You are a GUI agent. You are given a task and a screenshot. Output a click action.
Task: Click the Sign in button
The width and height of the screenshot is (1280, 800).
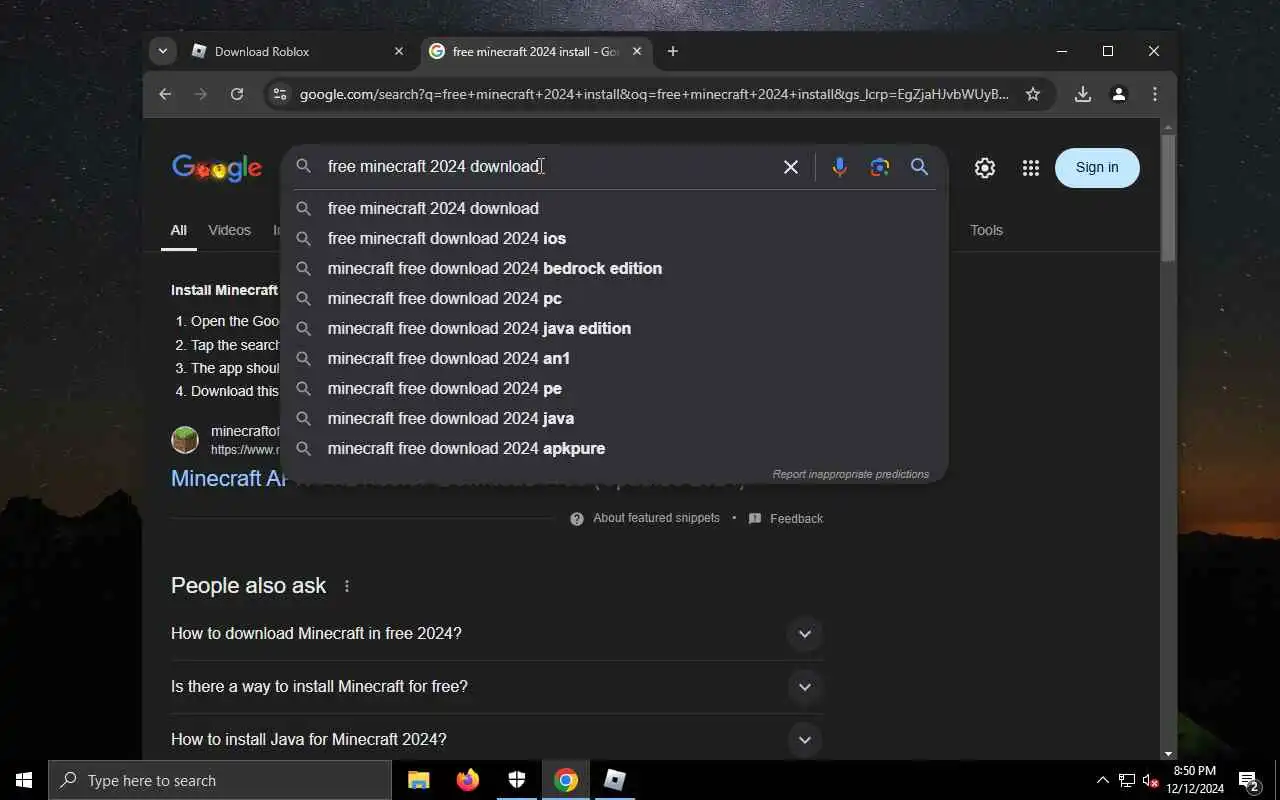coord(1097,168)
